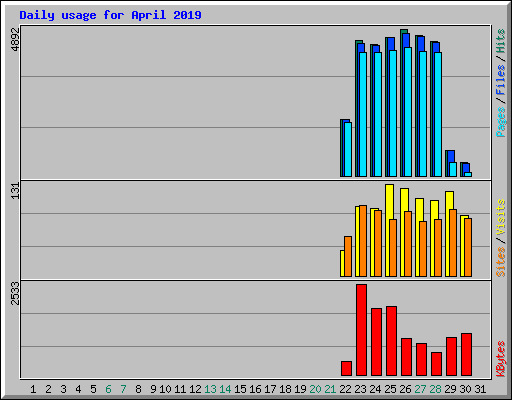Image resolution: width=512 pixels, height=400 pixels.
Task: Click green weekend day 14 label
Action: tap(225, 389)
